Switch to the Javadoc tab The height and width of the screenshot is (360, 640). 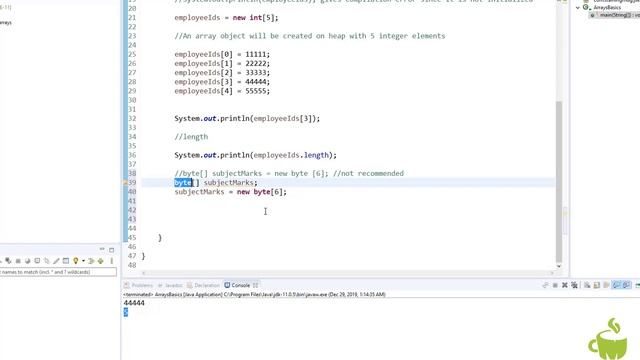click(170, 285)
